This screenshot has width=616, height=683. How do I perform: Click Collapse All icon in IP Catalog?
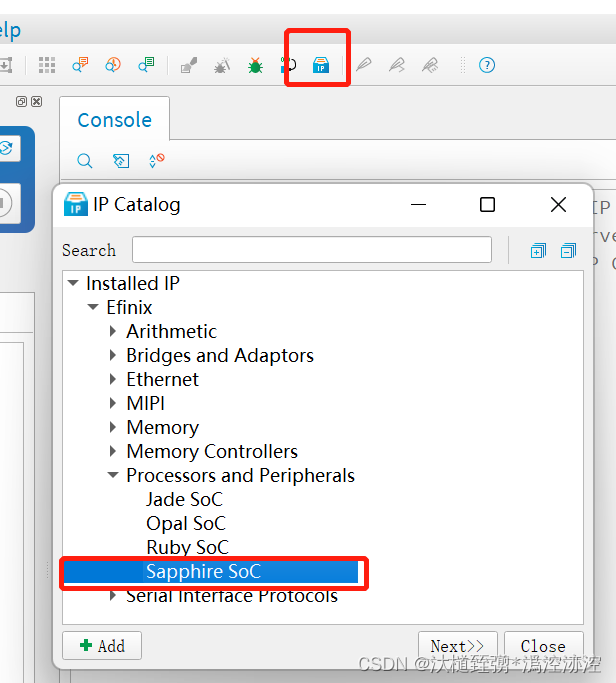568,250
